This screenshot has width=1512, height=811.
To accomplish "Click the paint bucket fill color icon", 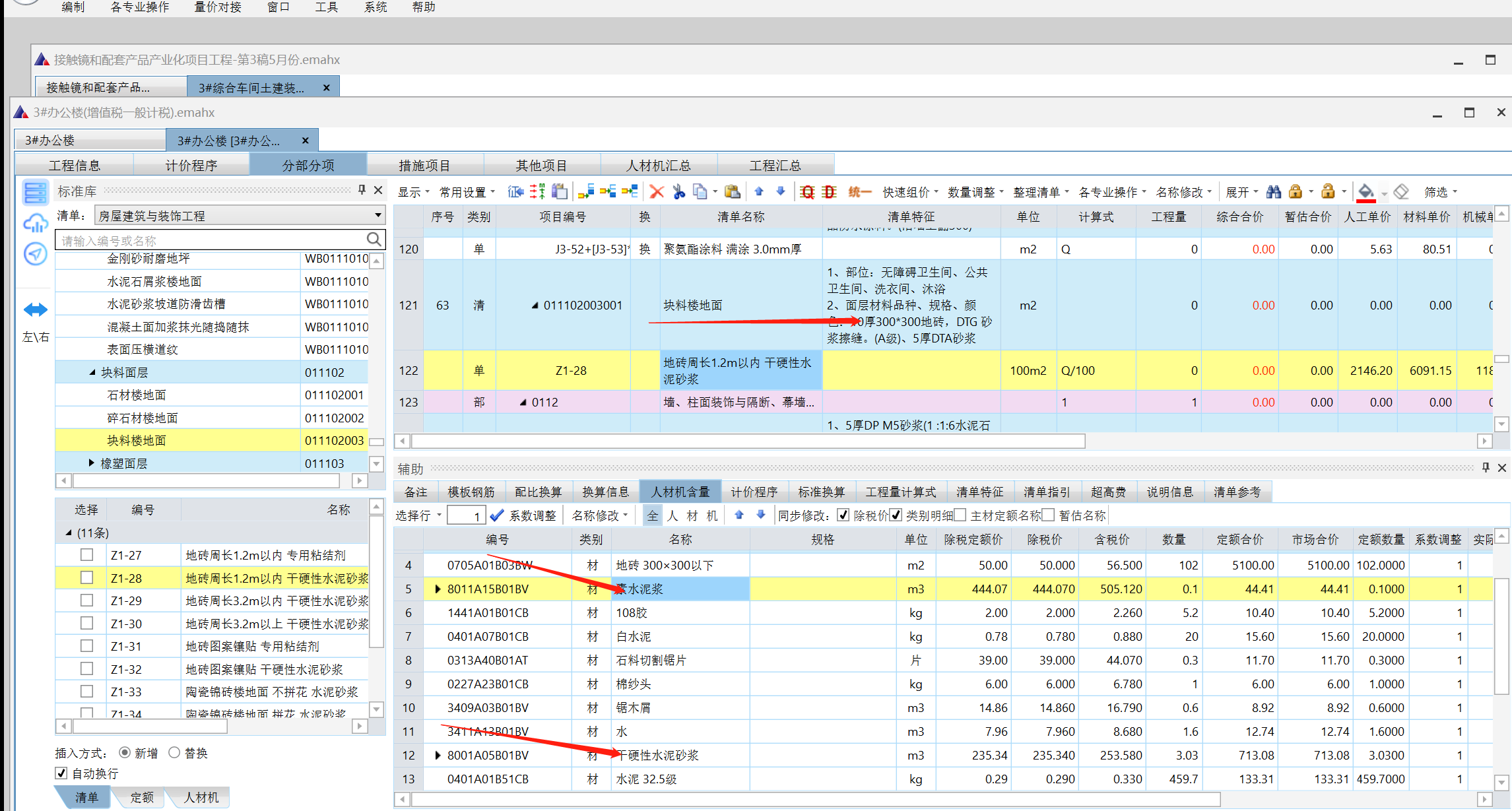I will (1366, 192).
